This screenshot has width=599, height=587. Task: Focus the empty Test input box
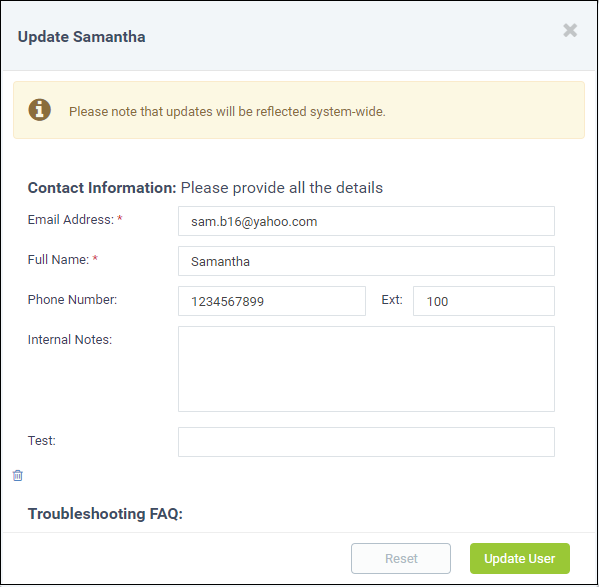click(x=366, y=442)
